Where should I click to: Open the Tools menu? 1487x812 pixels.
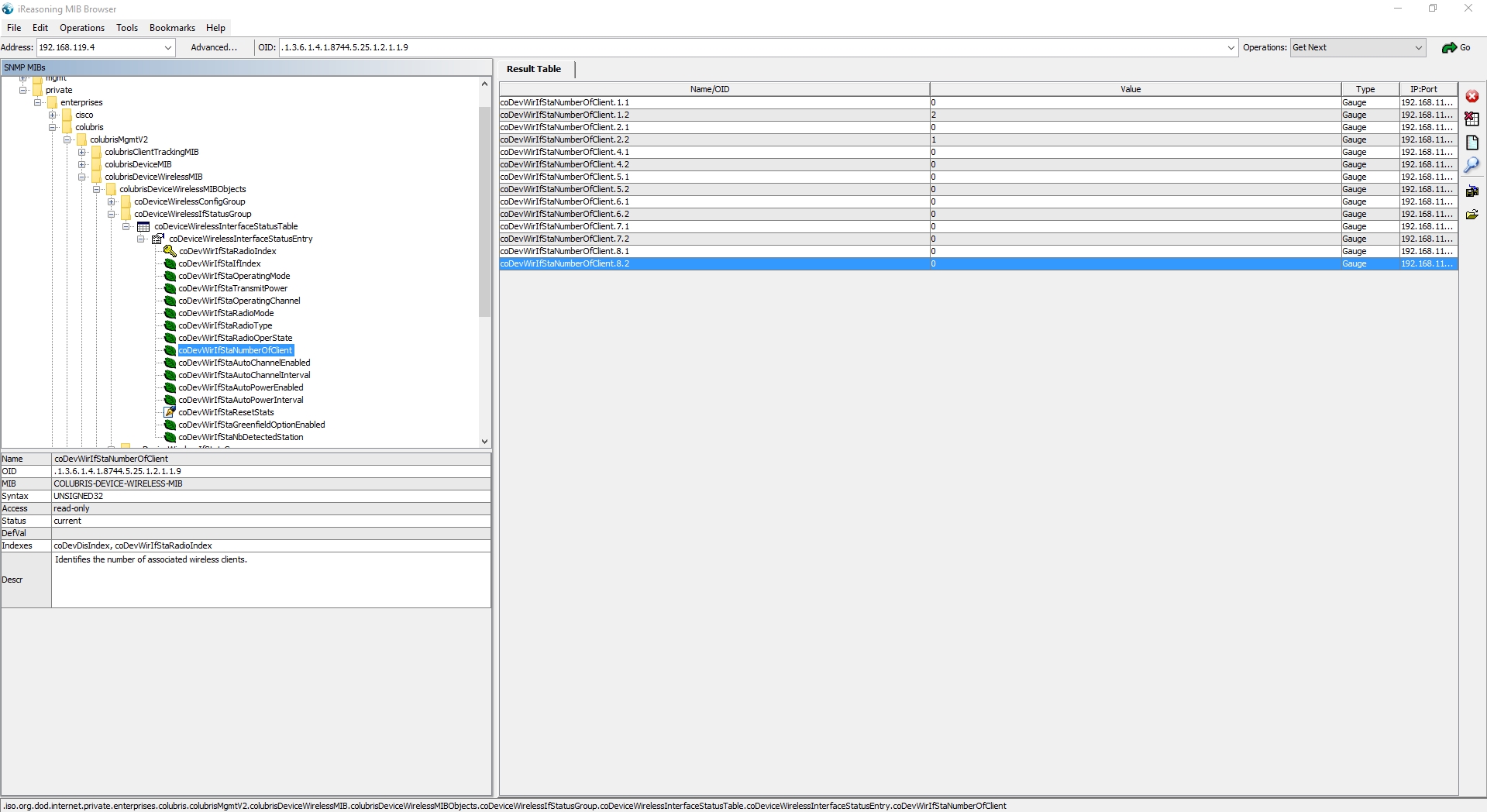pyautogui.click(x=127, y=28)
